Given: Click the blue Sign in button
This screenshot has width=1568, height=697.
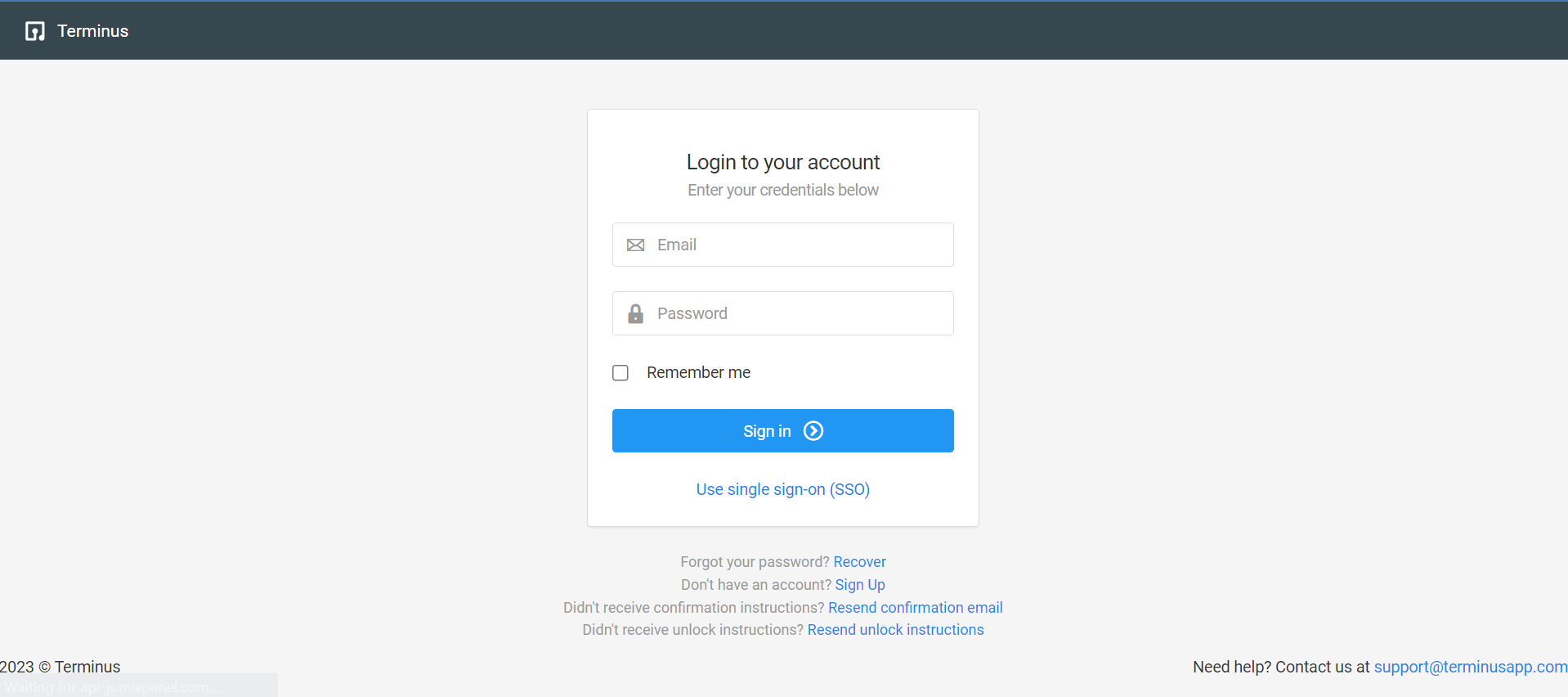Looking at the screenshot, I should click(783, 431).
